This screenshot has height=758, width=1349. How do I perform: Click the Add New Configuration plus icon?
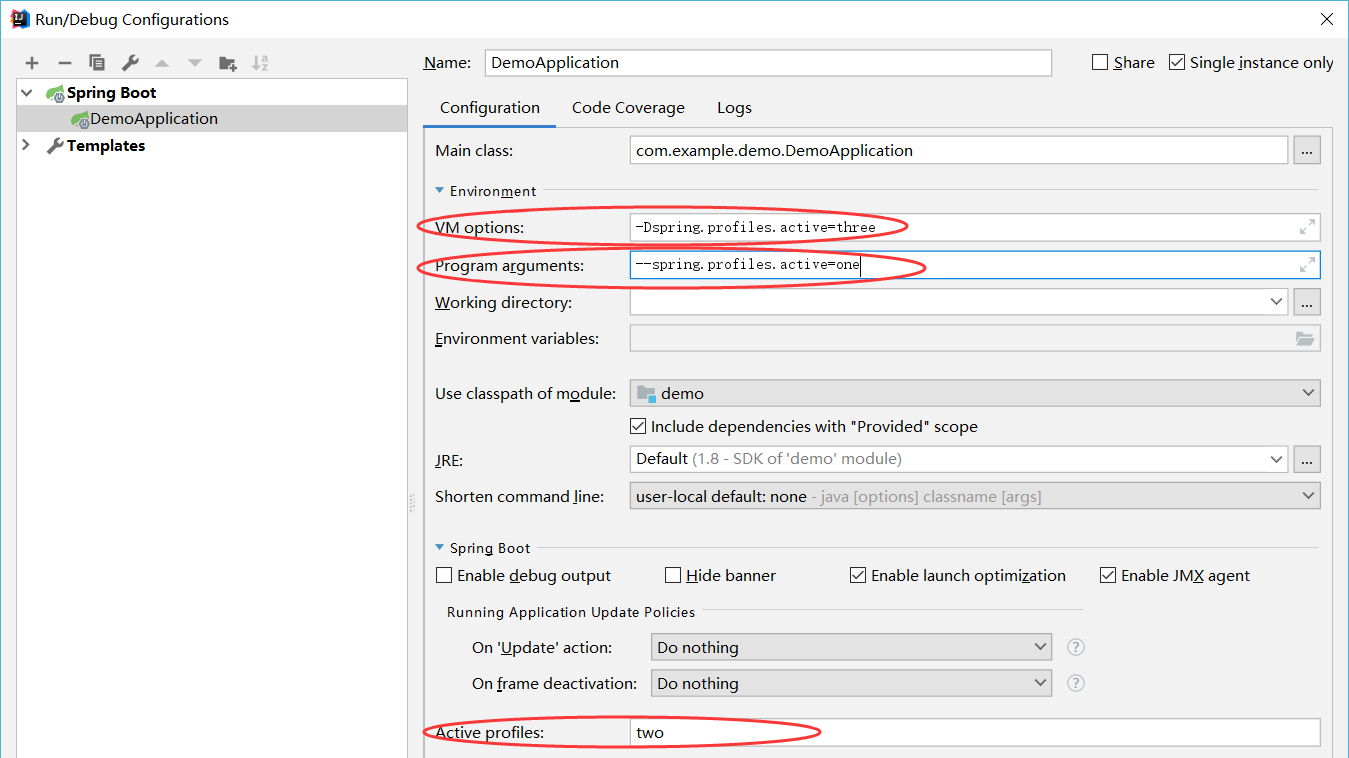click(x=32, y=63)
